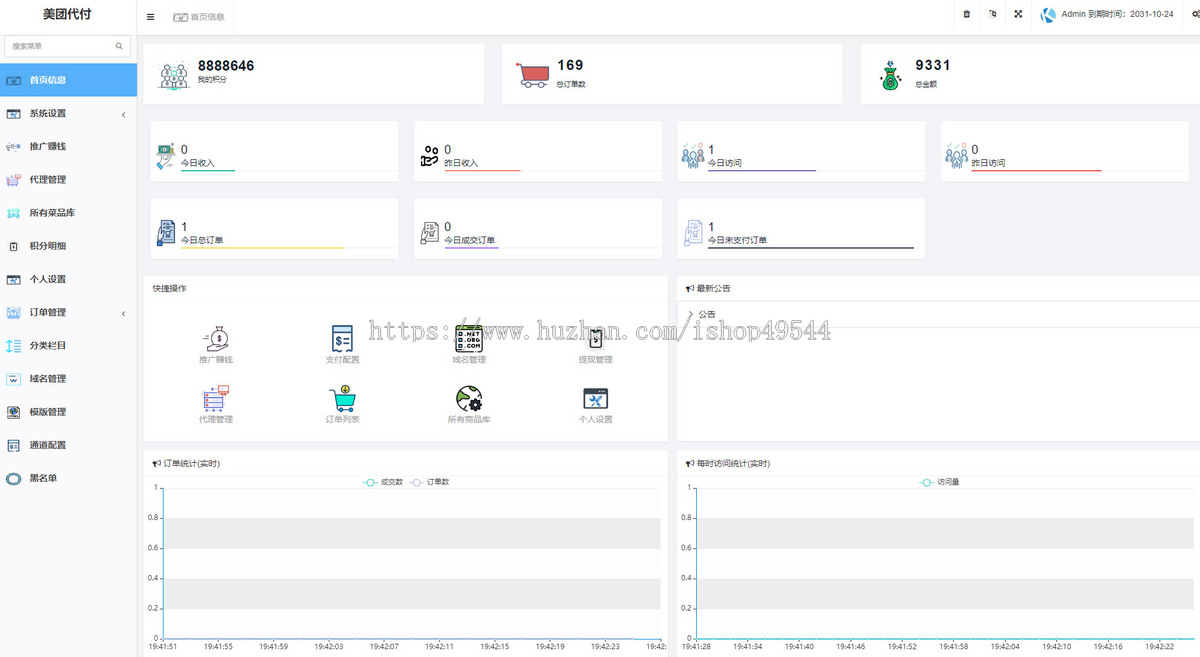Click the Admin avatar logo

pyautogui.click(x=1048, y=15)
